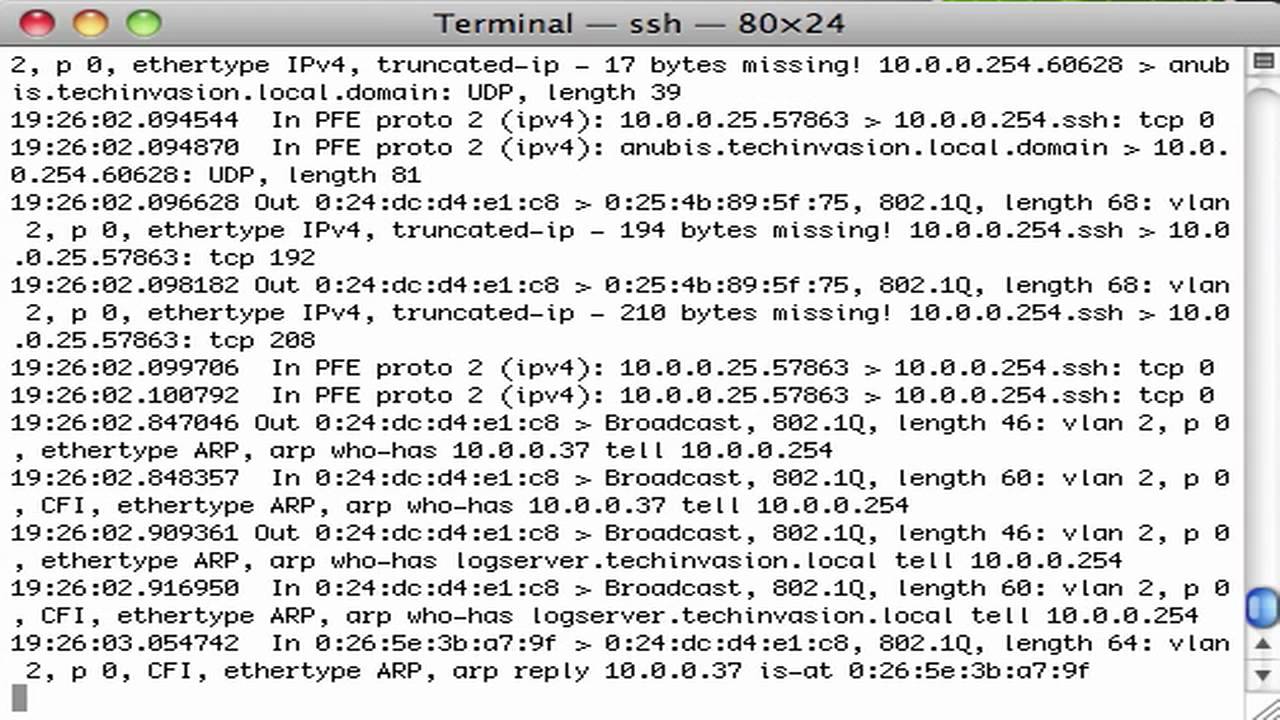This screenshot has height=720, width=1280.
Task: Click the timestamp 19:26:02.094544
Action: (125, 120)
